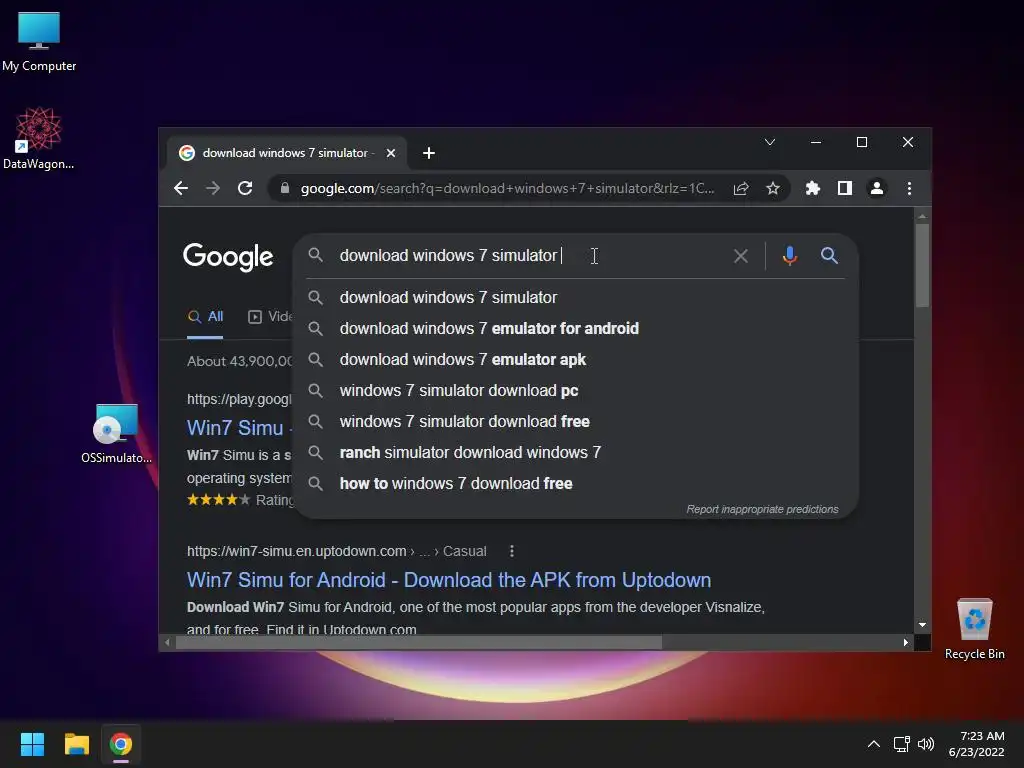
Task: Open 'Win7 Simu for Android' Uptodown result
Action: 449,580
